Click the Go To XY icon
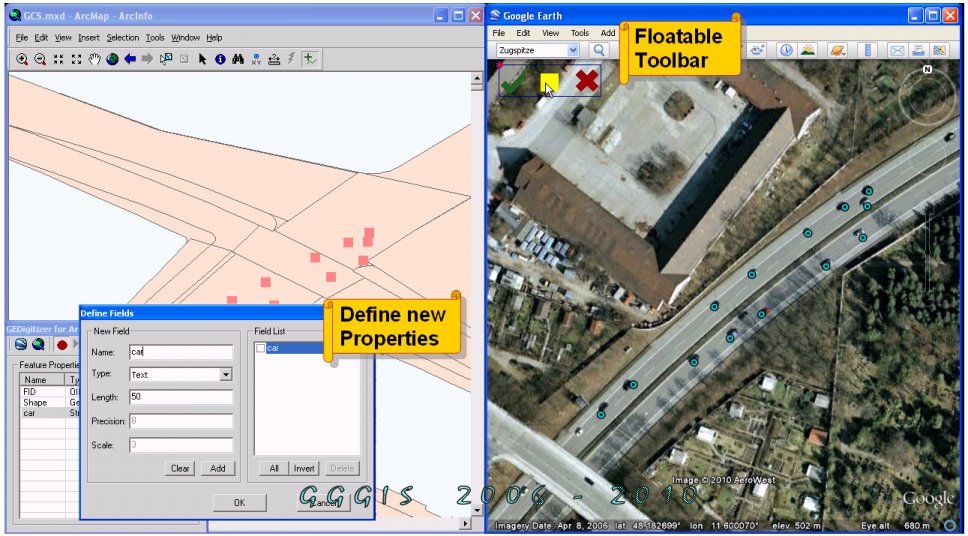The width and height of the screenshot is (968, 536). (256, 59)
